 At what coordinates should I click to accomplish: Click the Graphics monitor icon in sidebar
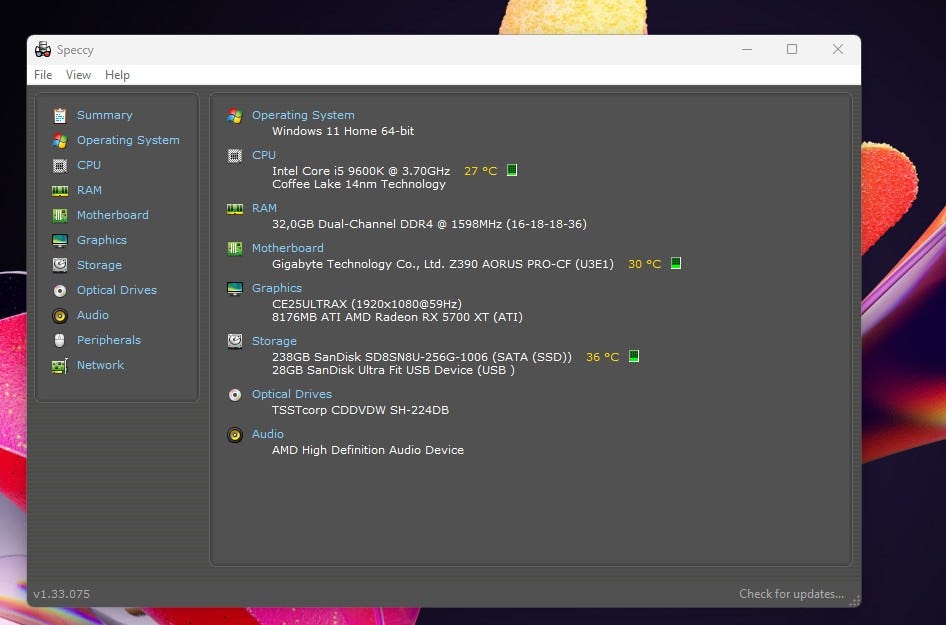click(60, 240)
